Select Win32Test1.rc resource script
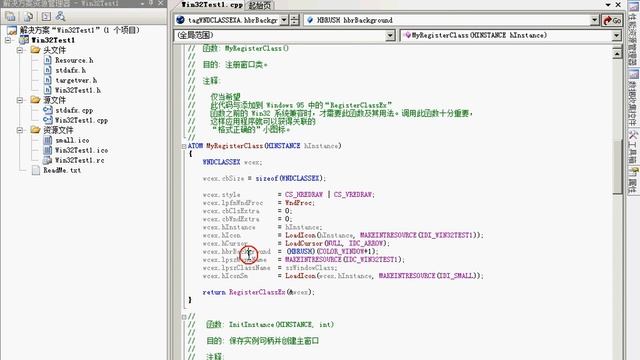Screen dimensions: 640x360 [x=80, y=160]
